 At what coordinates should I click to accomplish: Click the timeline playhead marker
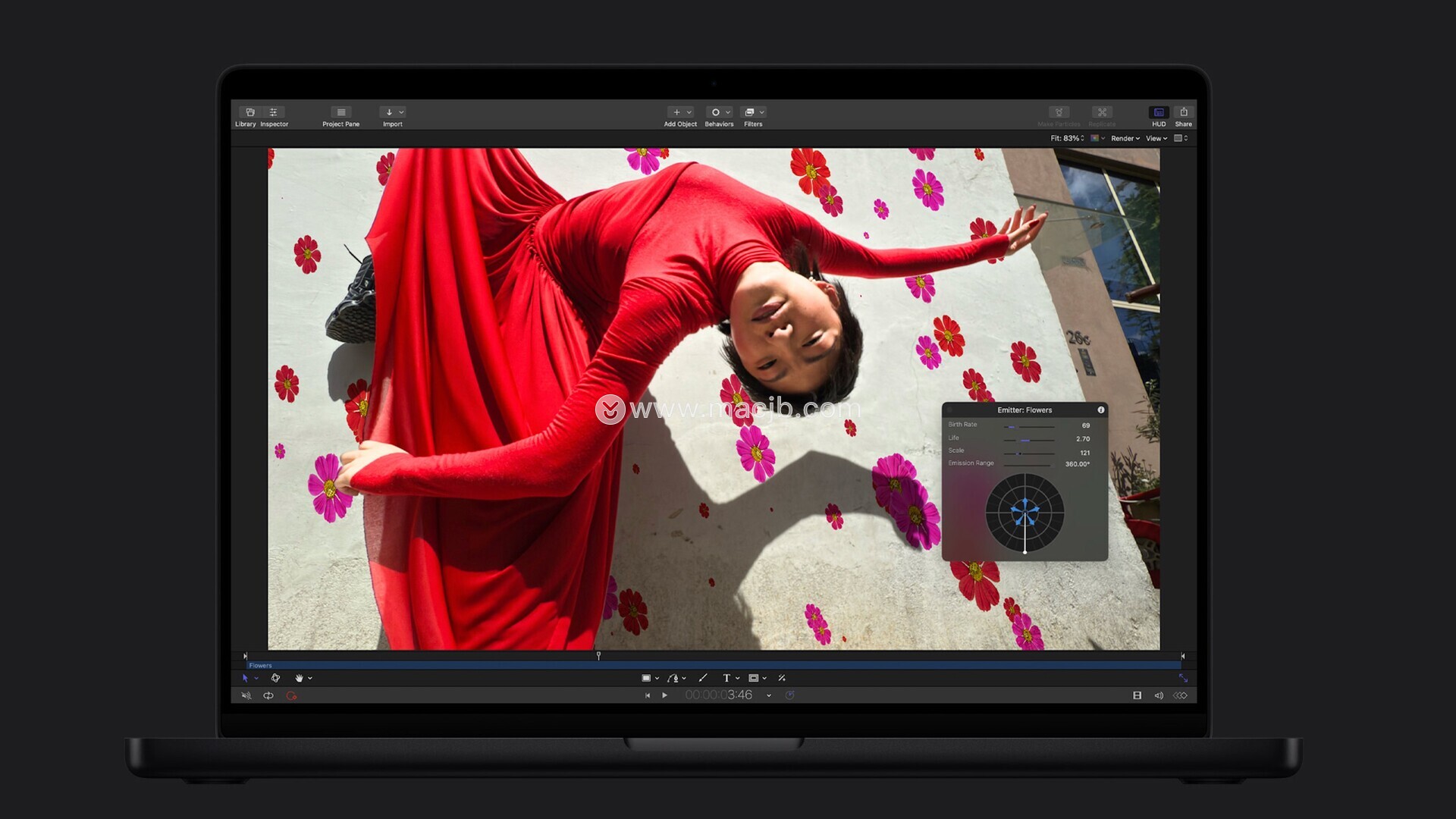point(598,655)
